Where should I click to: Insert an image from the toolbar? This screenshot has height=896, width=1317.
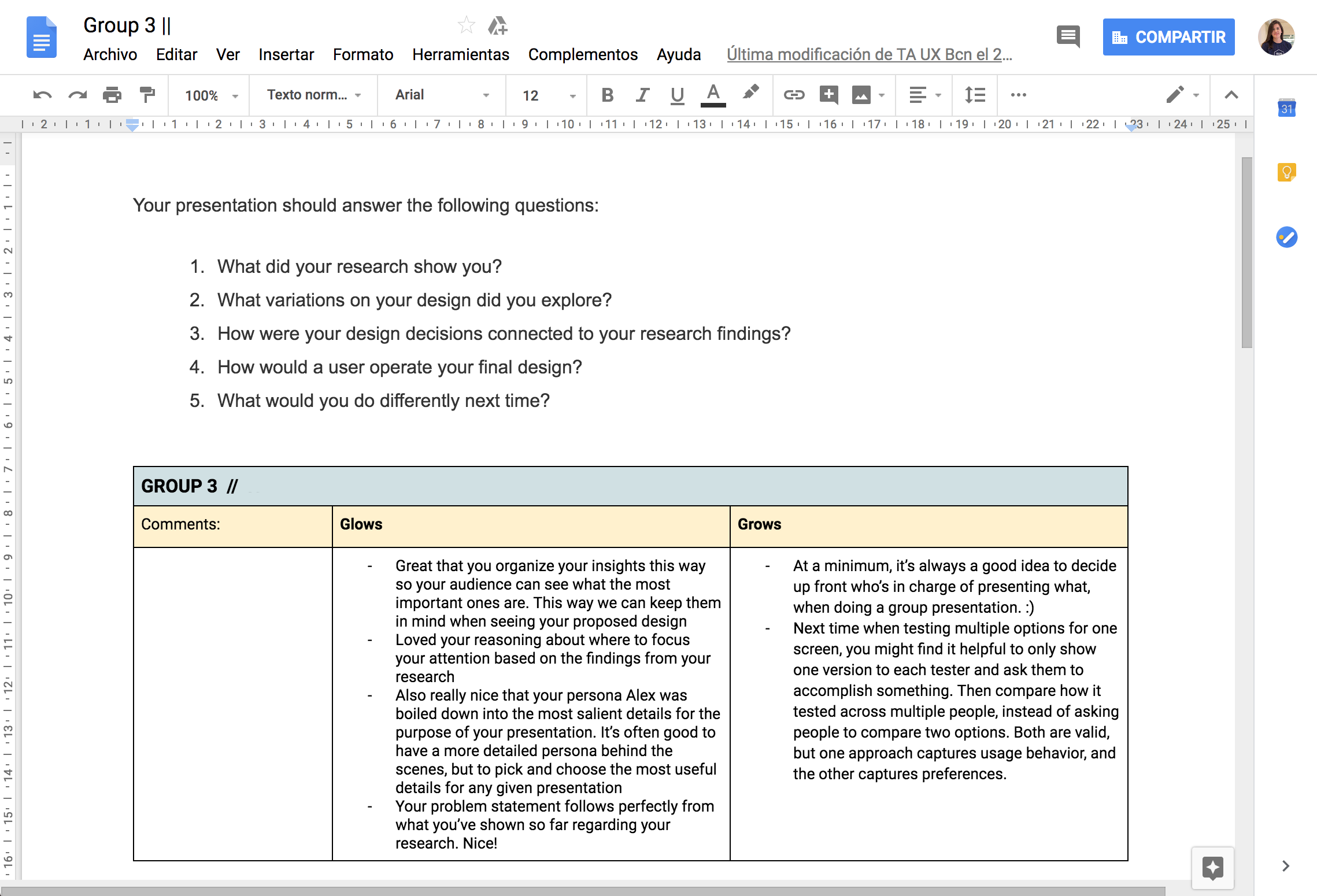point(861,95)
